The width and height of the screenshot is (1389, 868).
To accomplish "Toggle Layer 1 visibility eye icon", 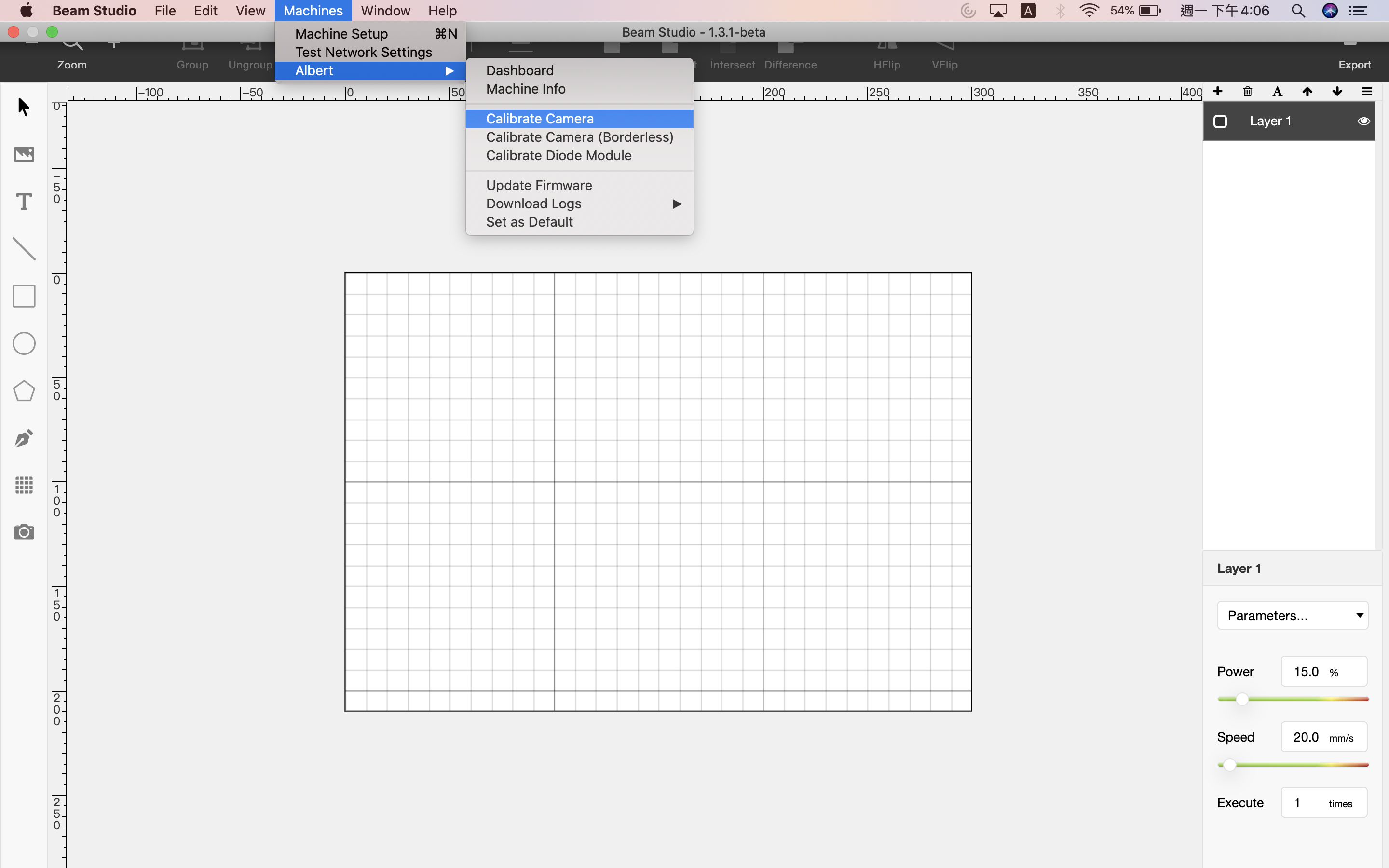I will coord(1363,121).
